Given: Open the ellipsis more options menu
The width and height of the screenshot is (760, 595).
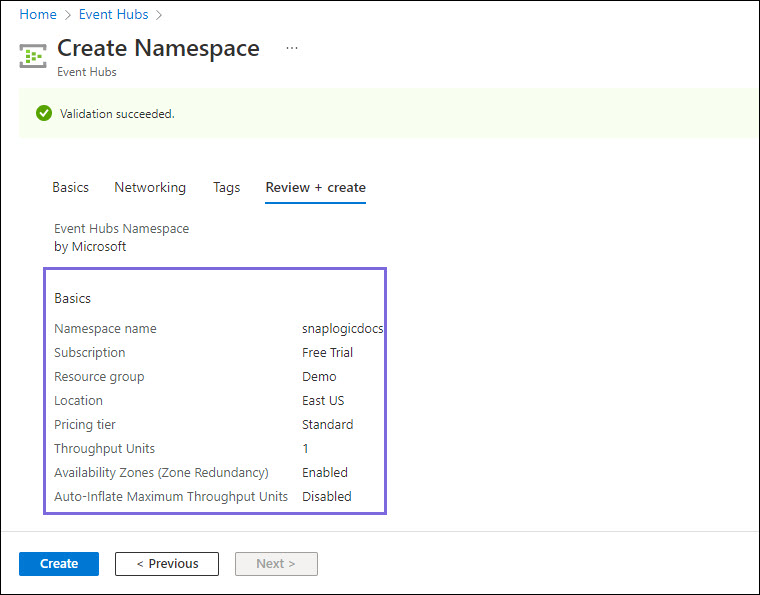Looking at the screenshot, I should (x=292, y=48).
